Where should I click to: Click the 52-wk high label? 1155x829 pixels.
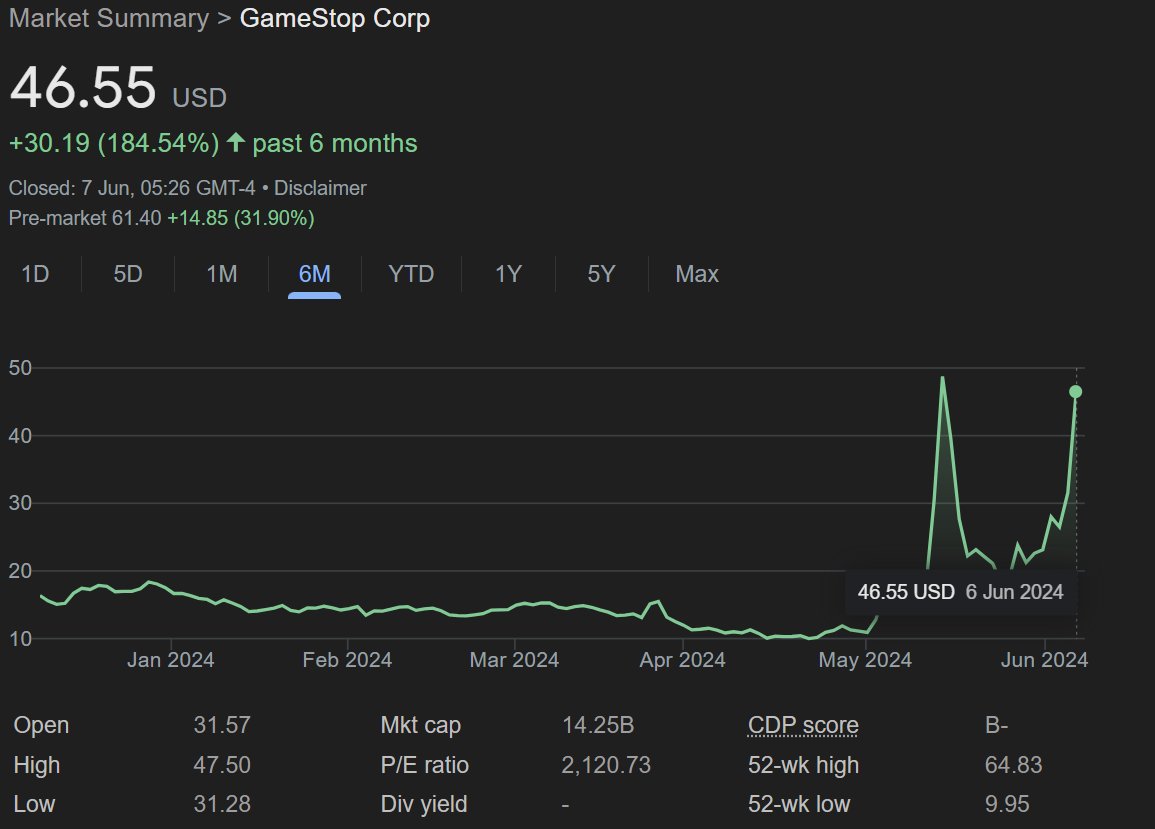[804, 765]
